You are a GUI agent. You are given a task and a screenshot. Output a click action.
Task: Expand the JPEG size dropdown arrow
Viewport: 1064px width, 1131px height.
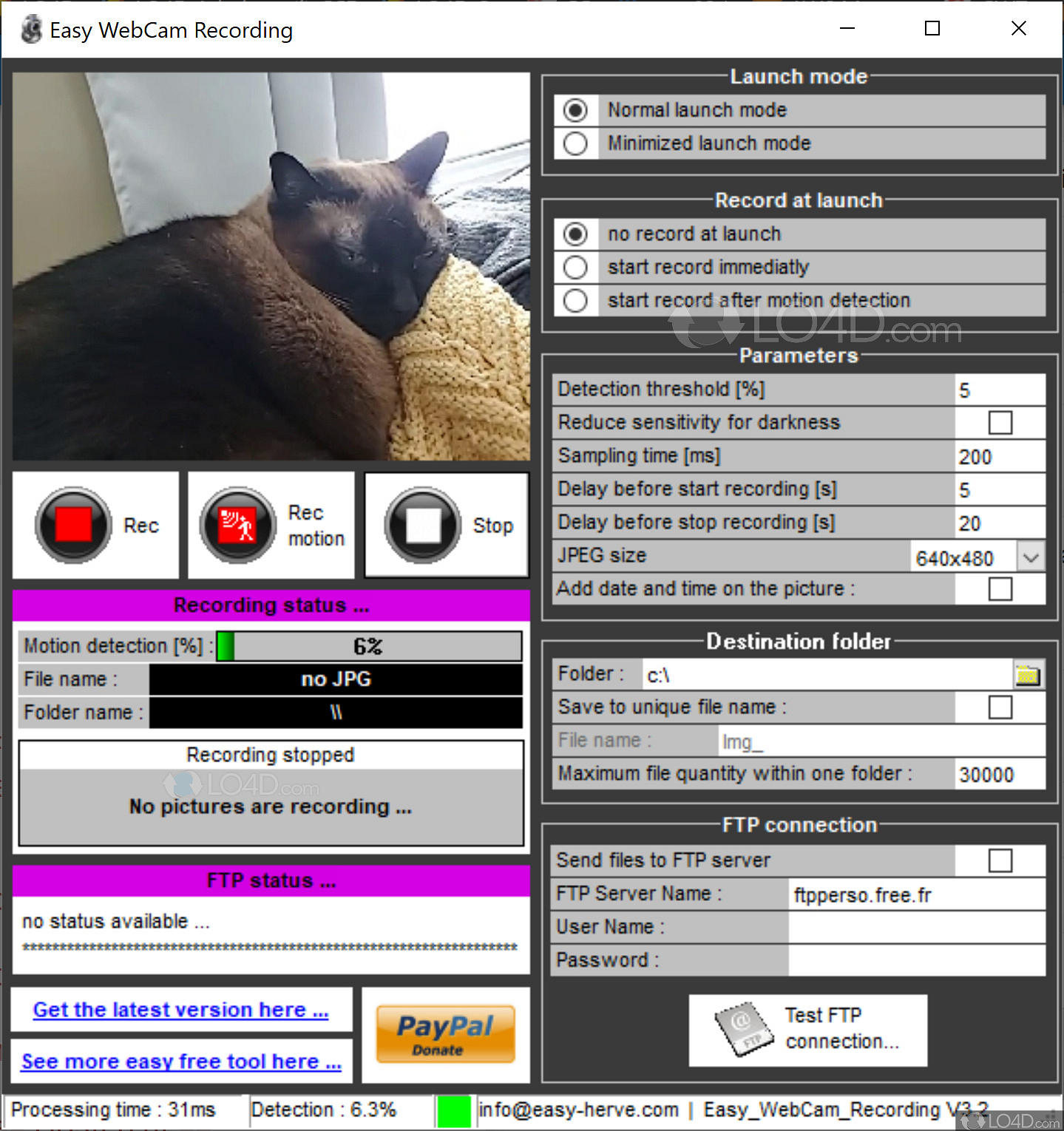tap(1031, 557)
